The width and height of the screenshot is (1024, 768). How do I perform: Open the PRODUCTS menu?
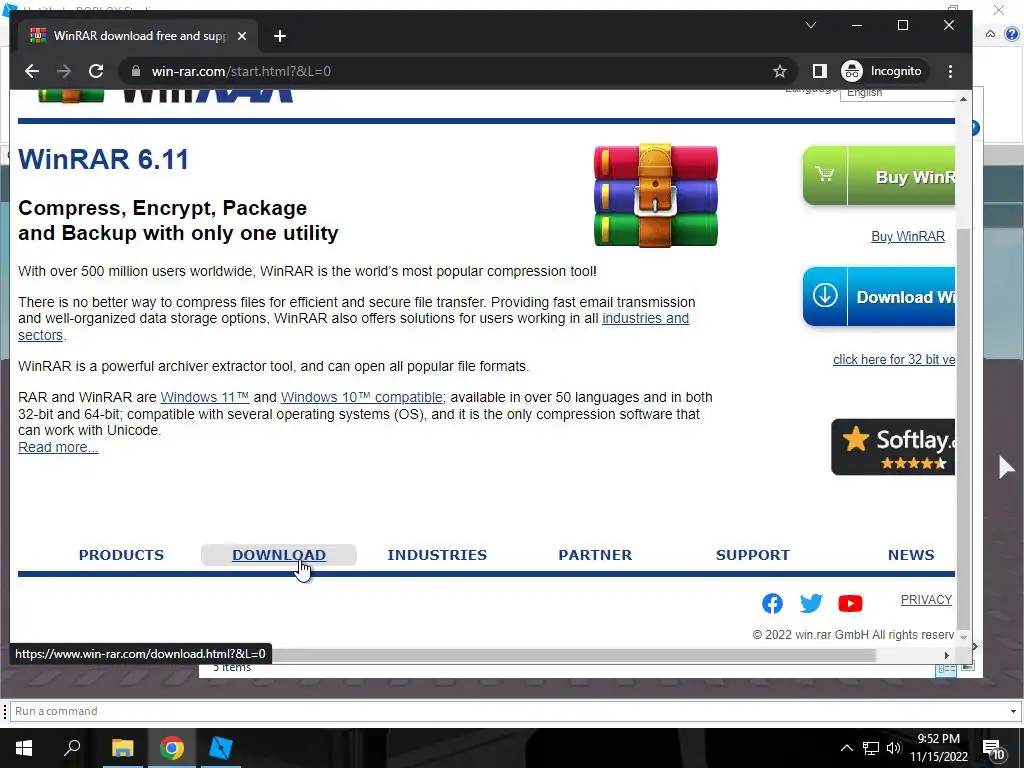pos(121,555)
